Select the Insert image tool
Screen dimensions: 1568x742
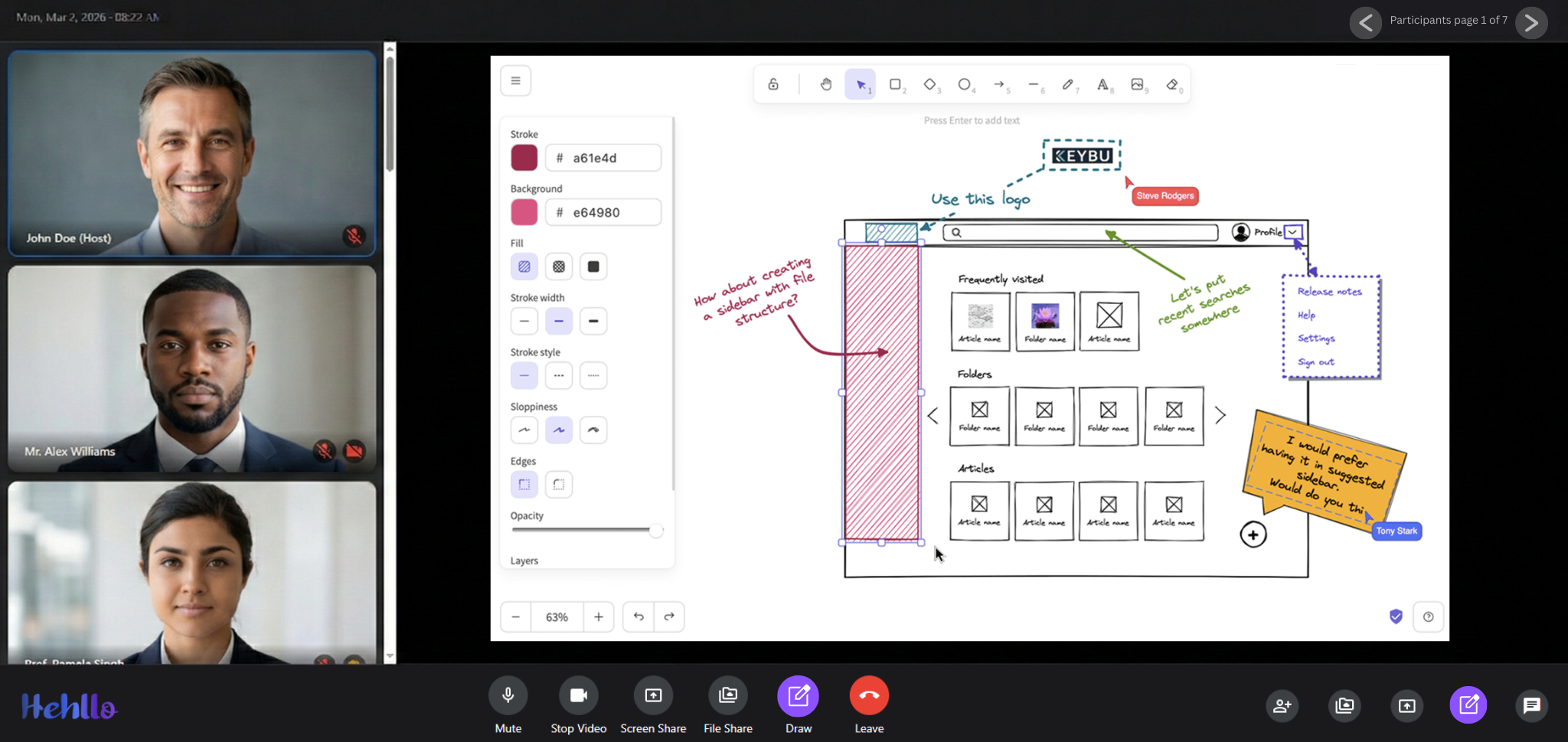1138,84
